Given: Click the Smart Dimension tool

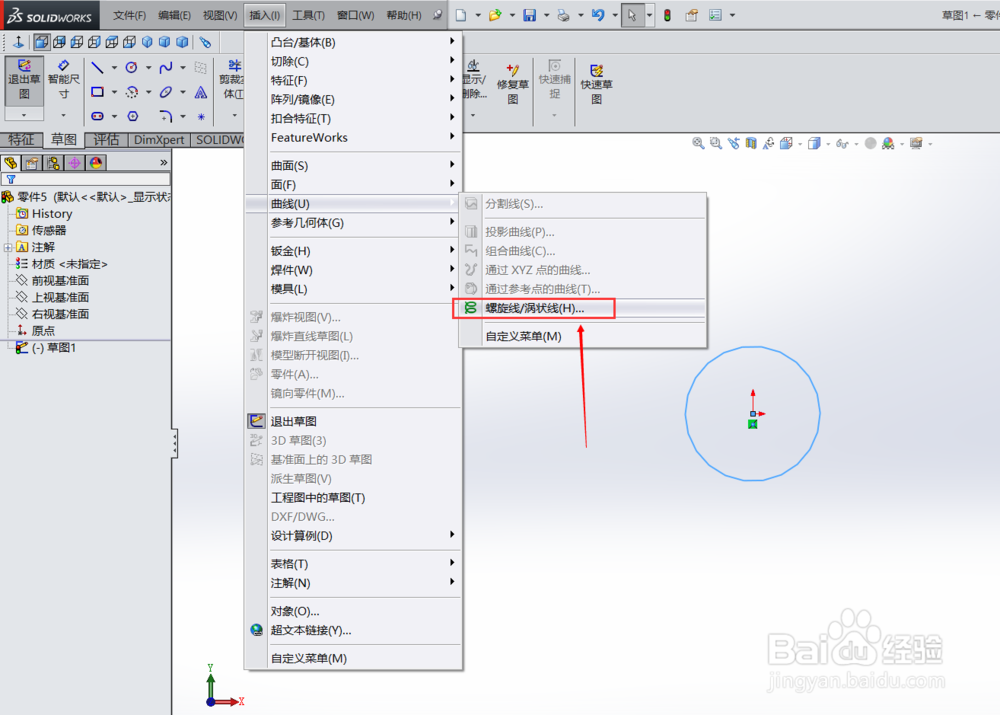Looking at the screenshot, I should 63,80.
